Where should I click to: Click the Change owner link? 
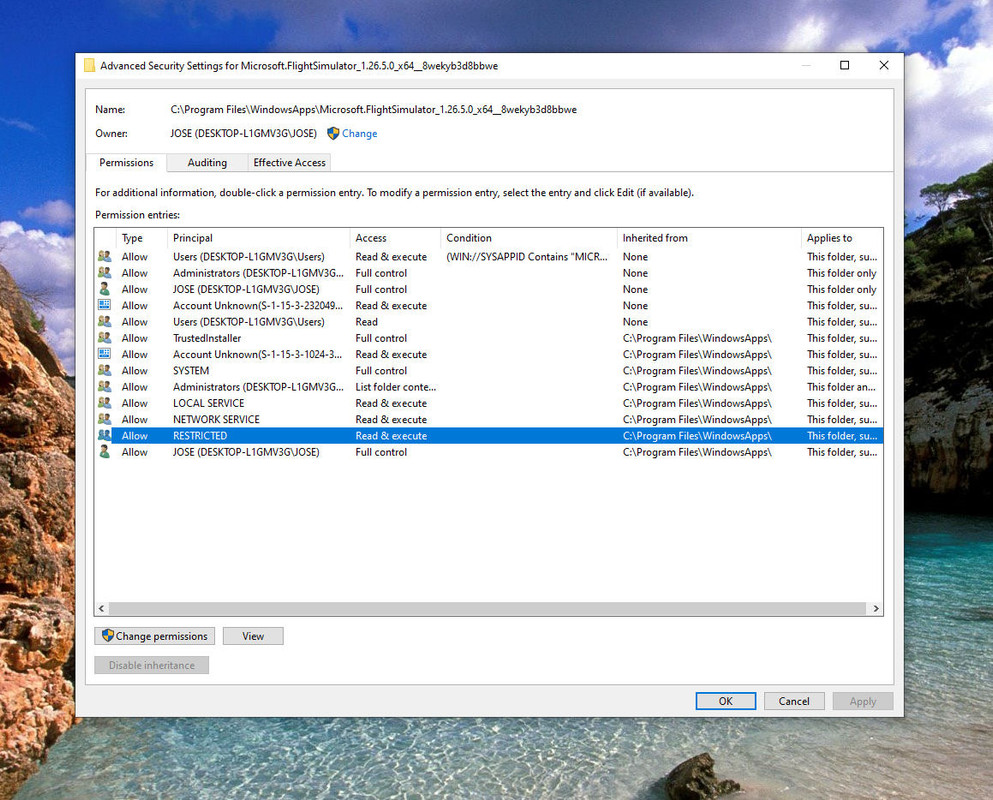point(360,134)
